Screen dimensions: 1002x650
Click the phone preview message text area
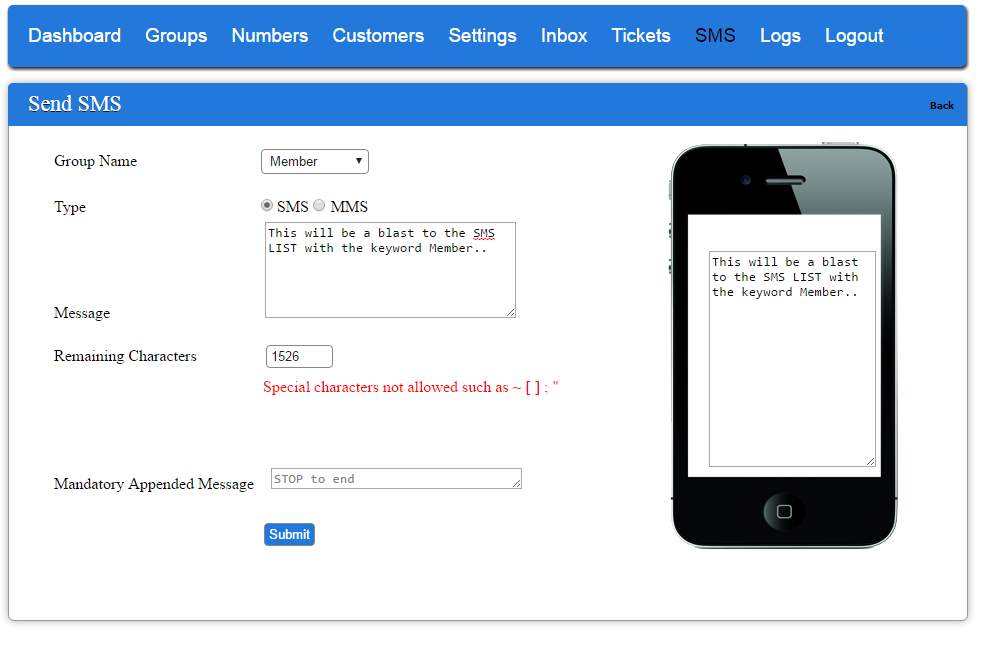(792, 359)
